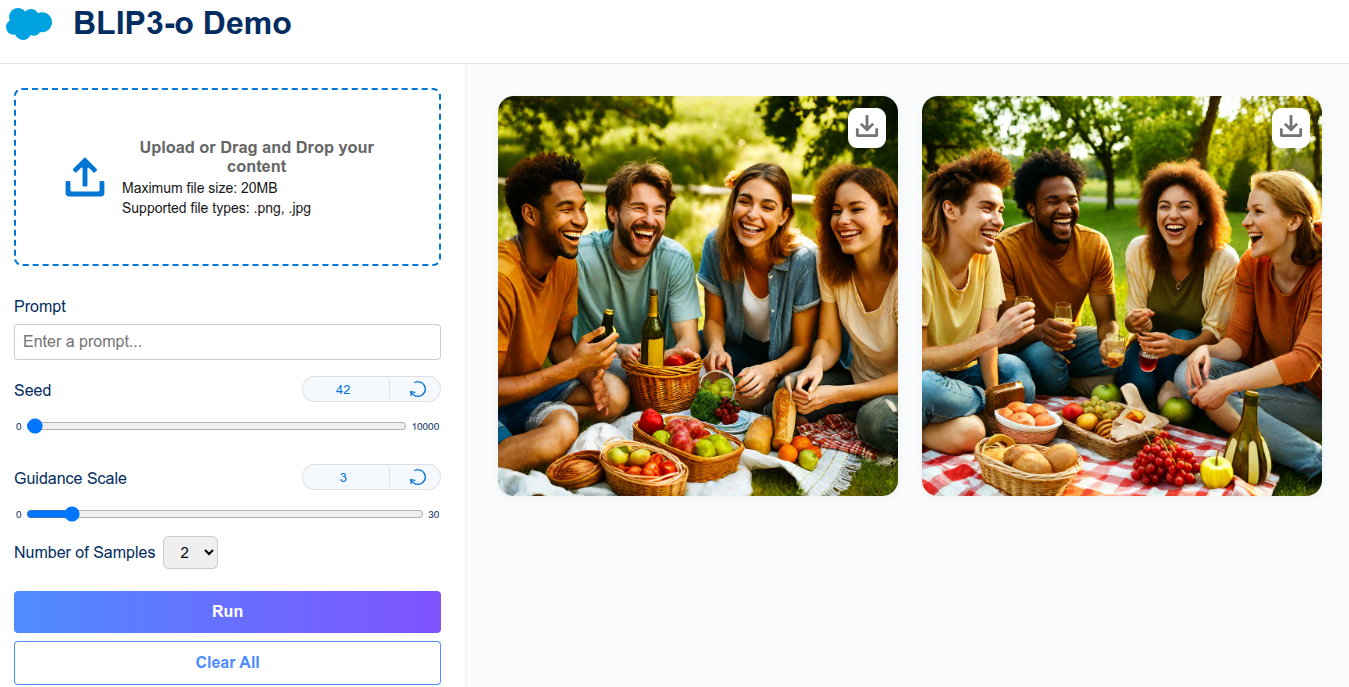Click the Run button
This screenshot has width=1349, height=687.
pos(227,611)
